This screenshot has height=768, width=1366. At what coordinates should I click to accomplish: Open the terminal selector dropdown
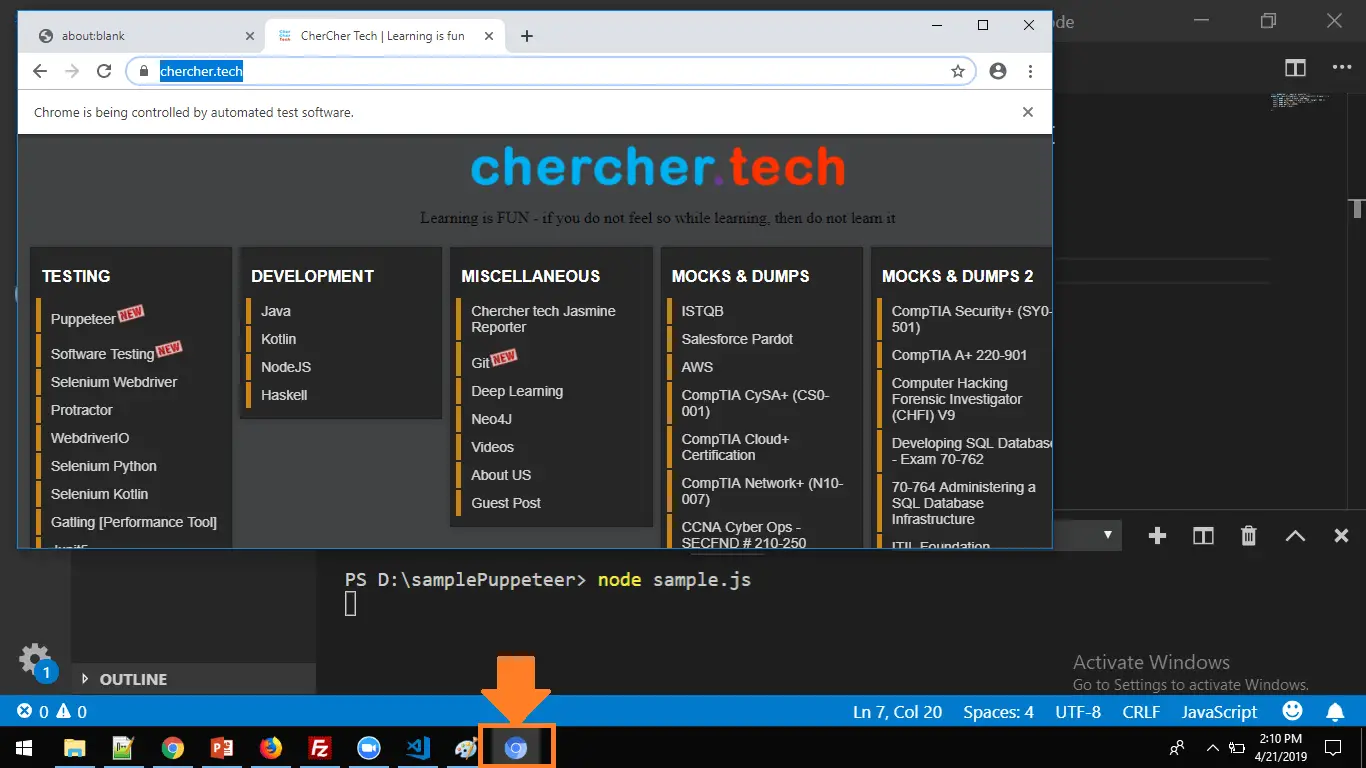(x=1107, y=535)
